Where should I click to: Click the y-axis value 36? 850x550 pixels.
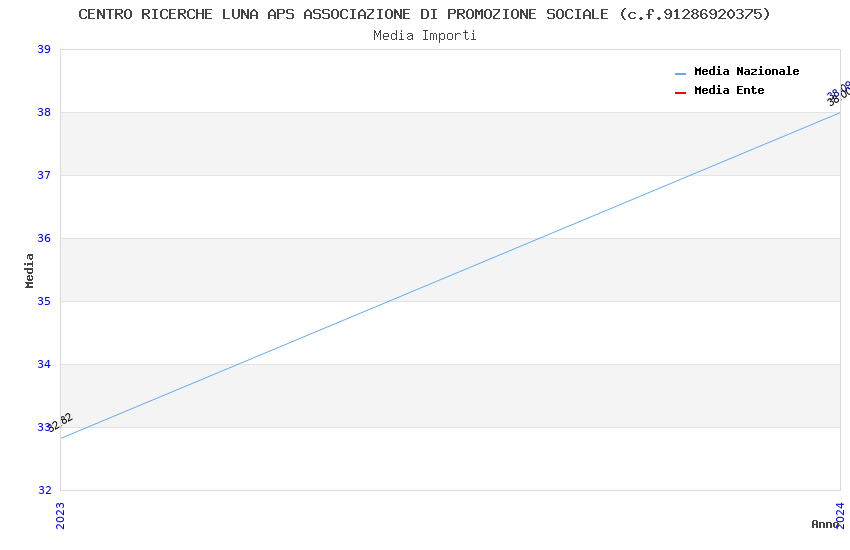click(44, 238)
